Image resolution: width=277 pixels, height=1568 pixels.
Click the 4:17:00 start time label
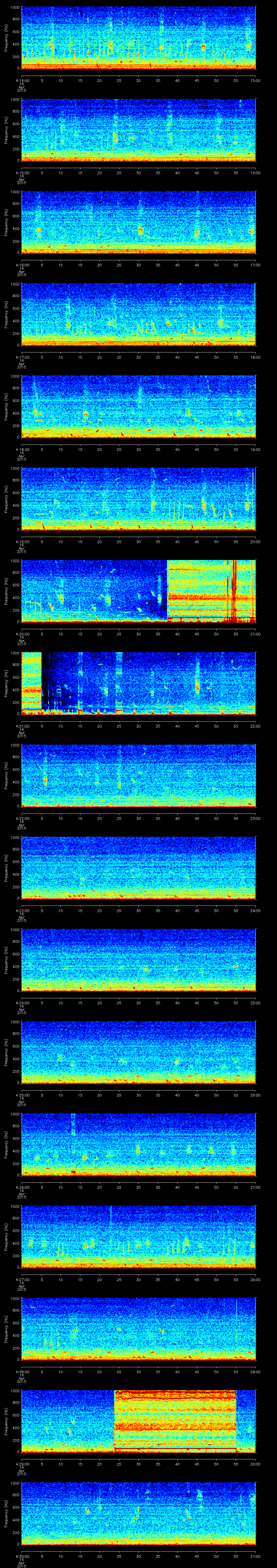[22, 357]
